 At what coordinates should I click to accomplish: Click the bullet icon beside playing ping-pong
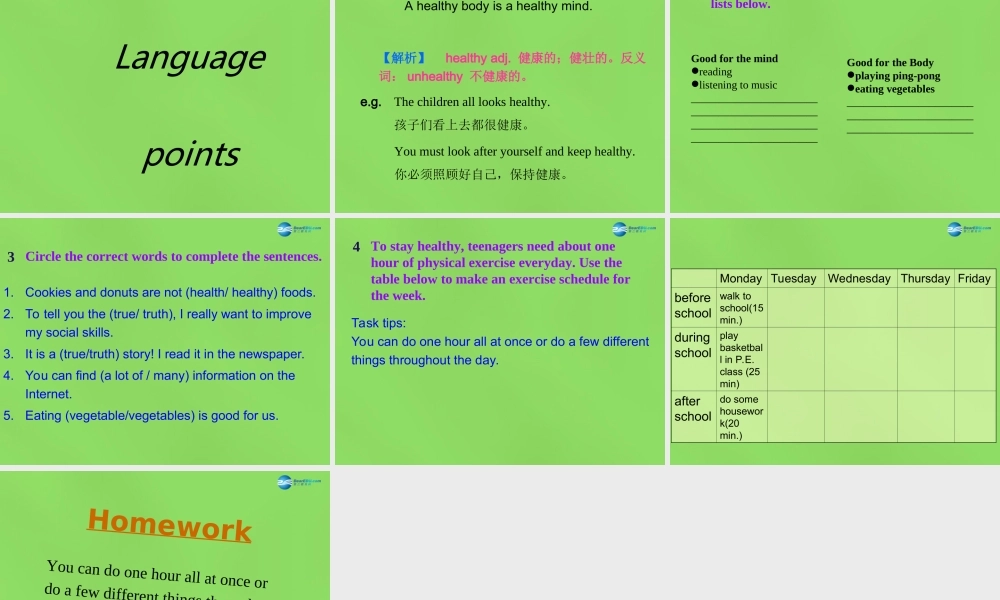coord(849,74)
